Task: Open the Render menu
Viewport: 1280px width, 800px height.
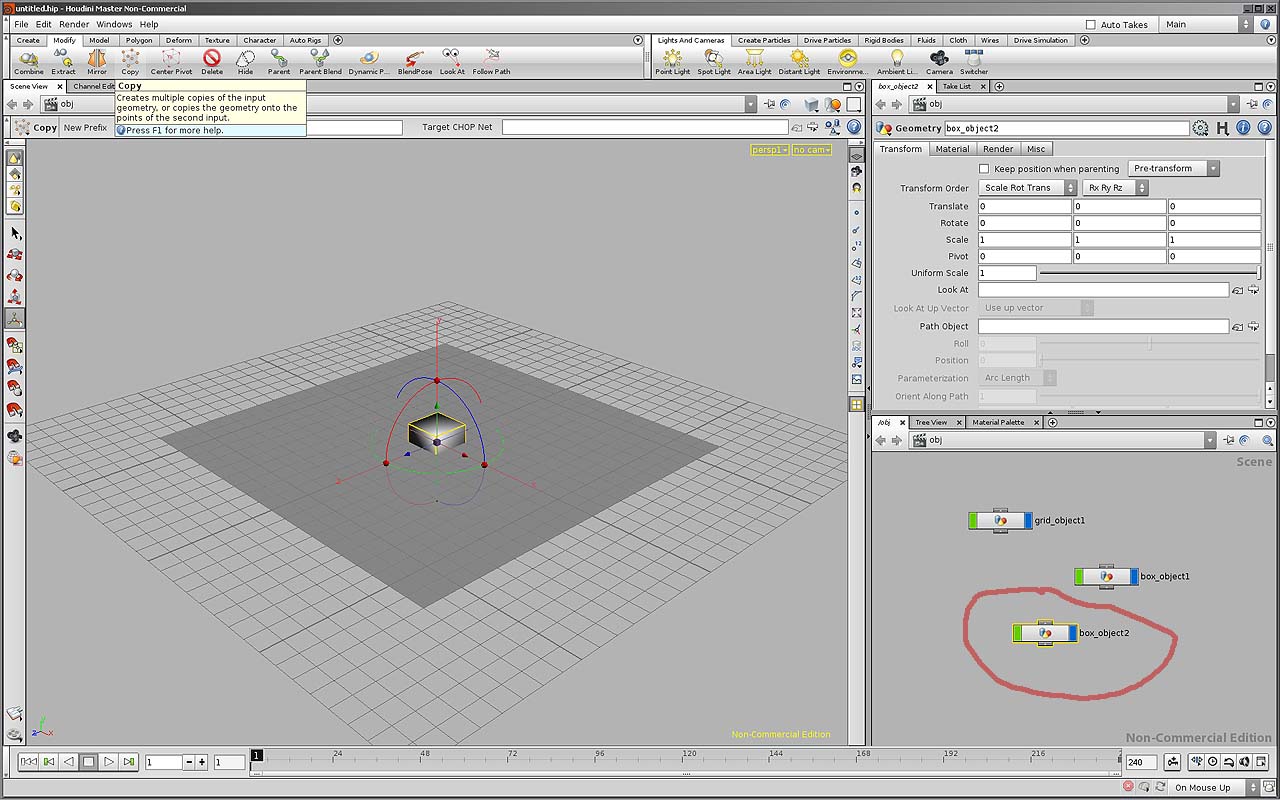Action: coord(74,24)
